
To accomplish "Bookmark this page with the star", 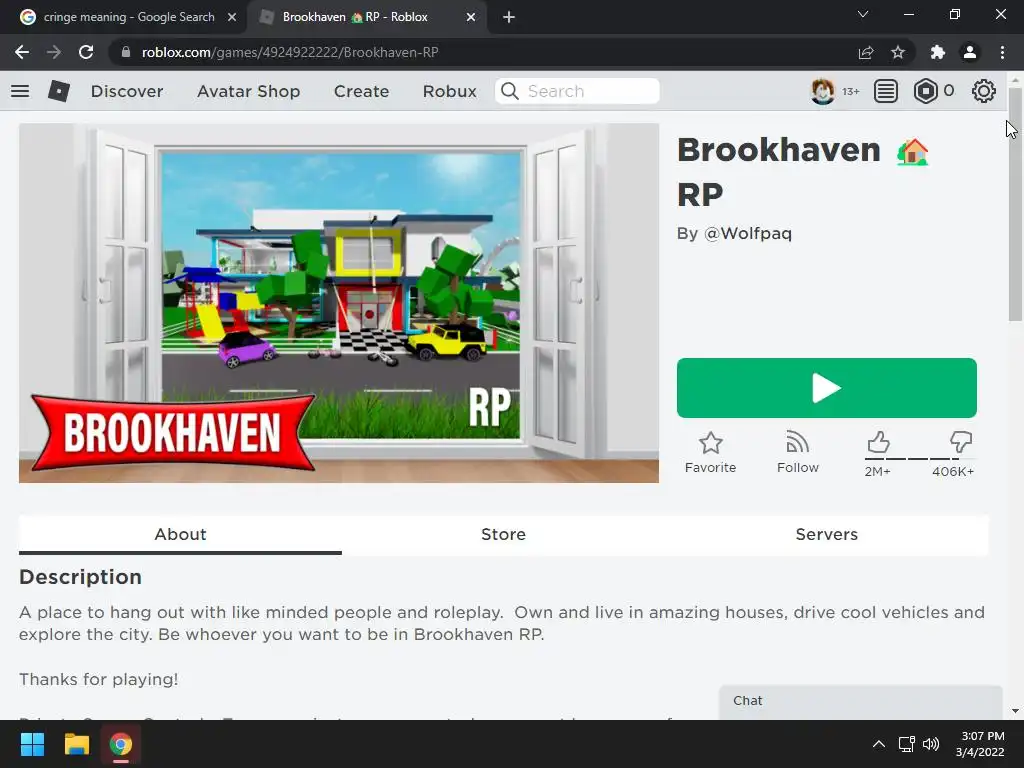I will pyautogui.click(x=898, y=52).
